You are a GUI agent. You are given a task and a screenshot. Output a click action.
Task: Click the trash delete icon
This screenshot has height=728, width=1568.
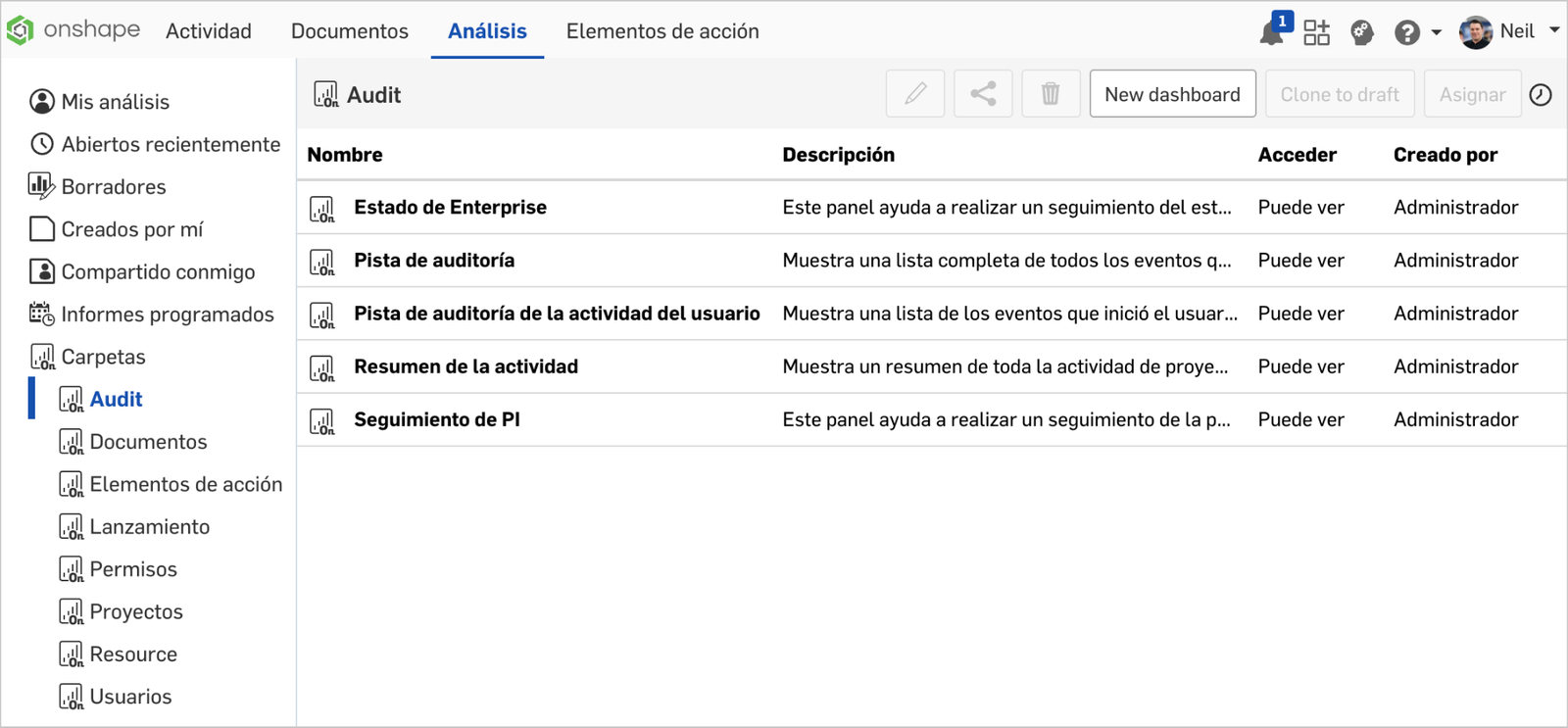coord(1050,94)
